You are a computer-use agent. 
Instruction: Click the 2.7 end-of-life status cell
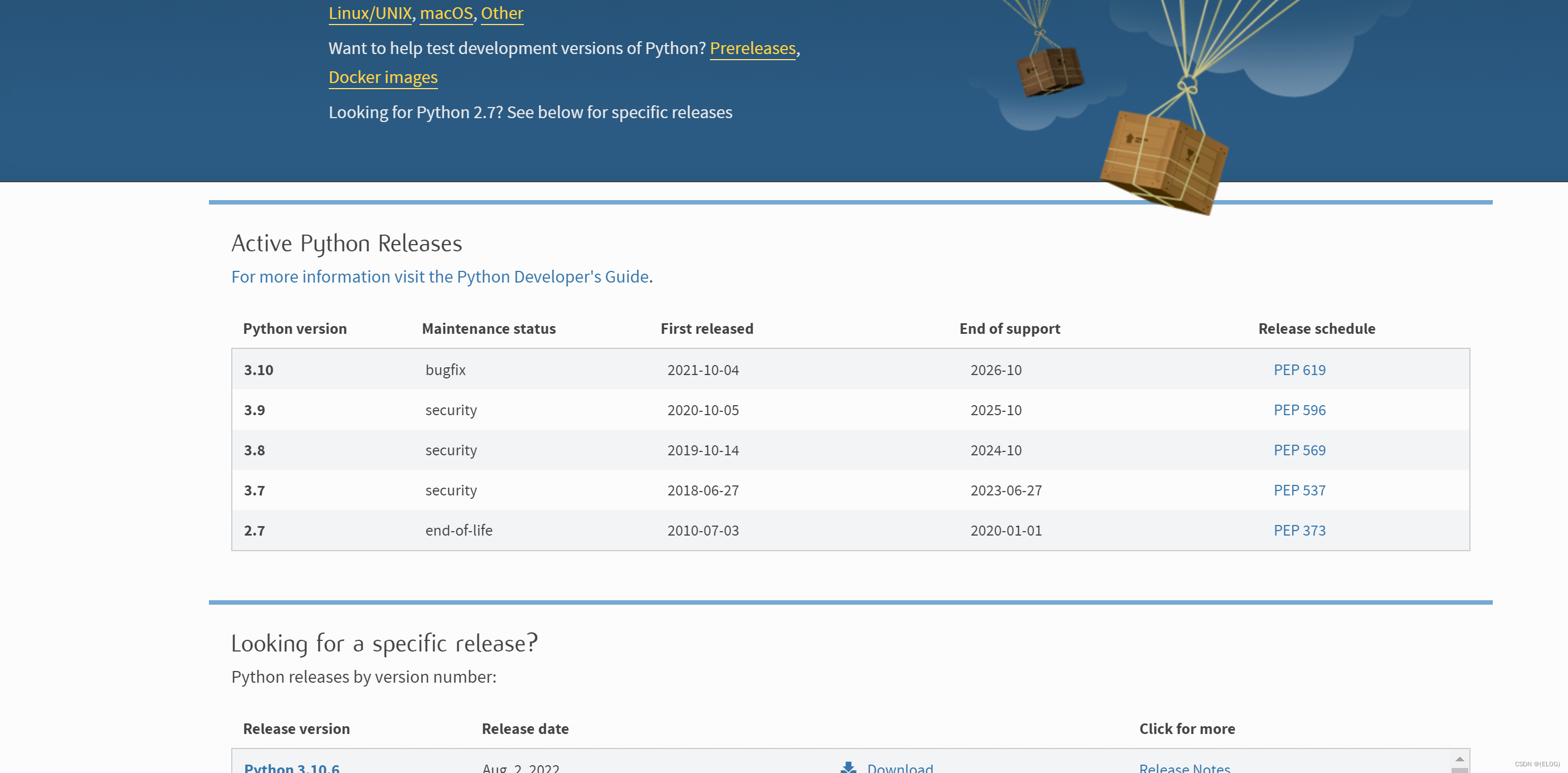coord(459,531)
